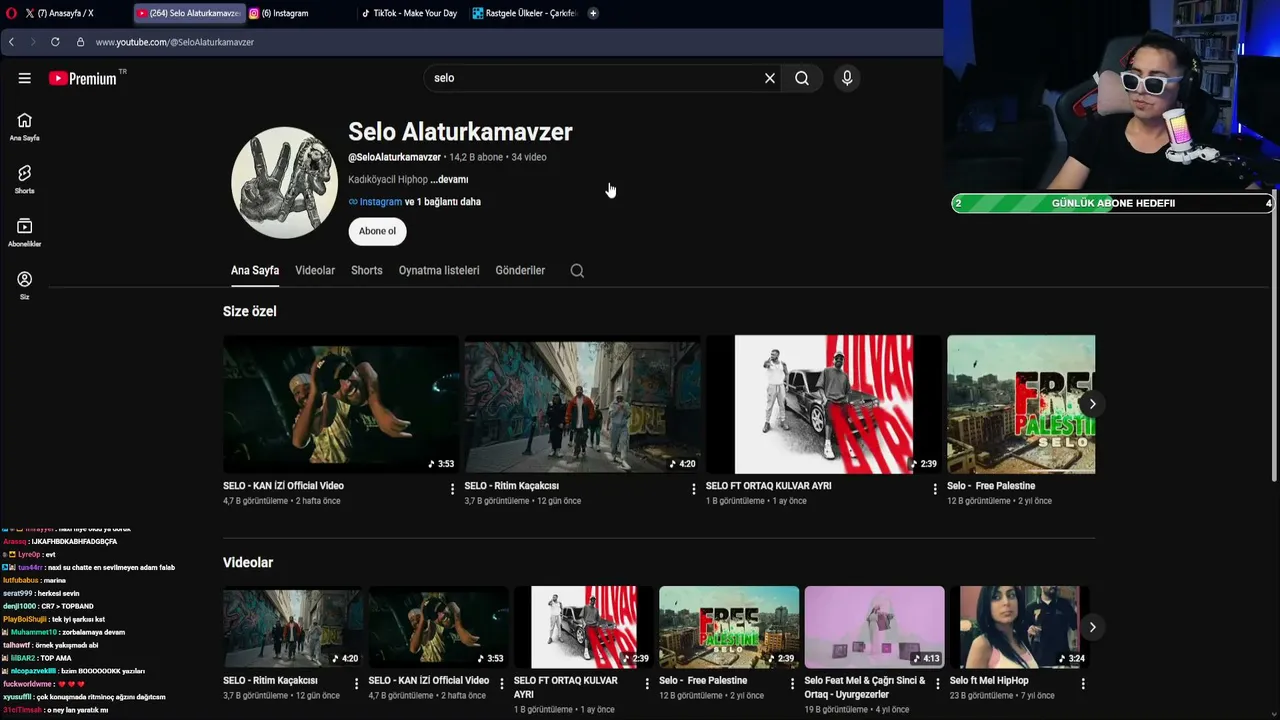Image resolution: width=1280 pixels, height=720 pixels.
Task: Subscribe with the Abone ol button
Action: (377, 231)
